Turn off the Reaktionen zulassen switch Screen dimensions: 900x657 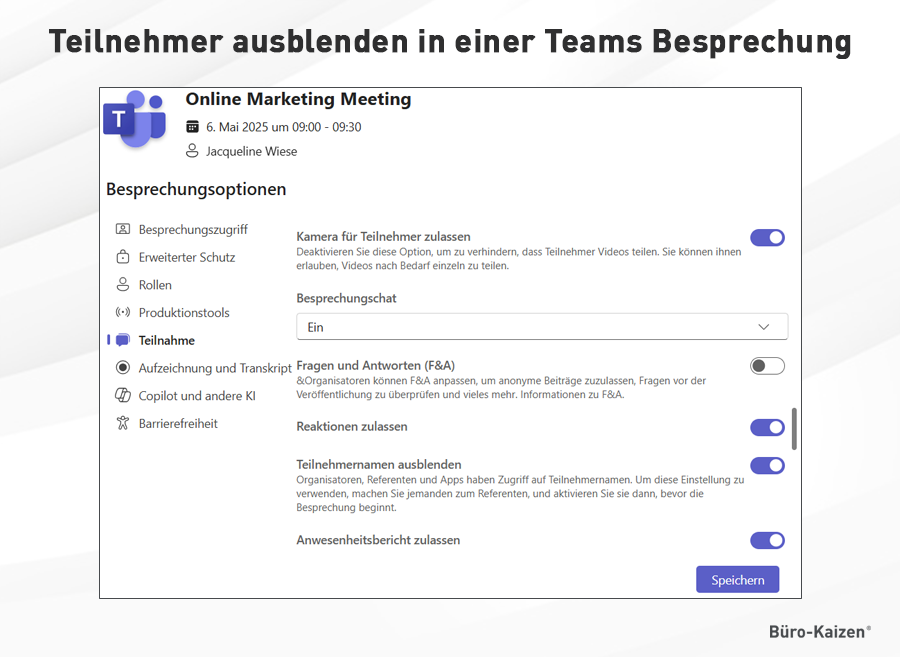767,427
